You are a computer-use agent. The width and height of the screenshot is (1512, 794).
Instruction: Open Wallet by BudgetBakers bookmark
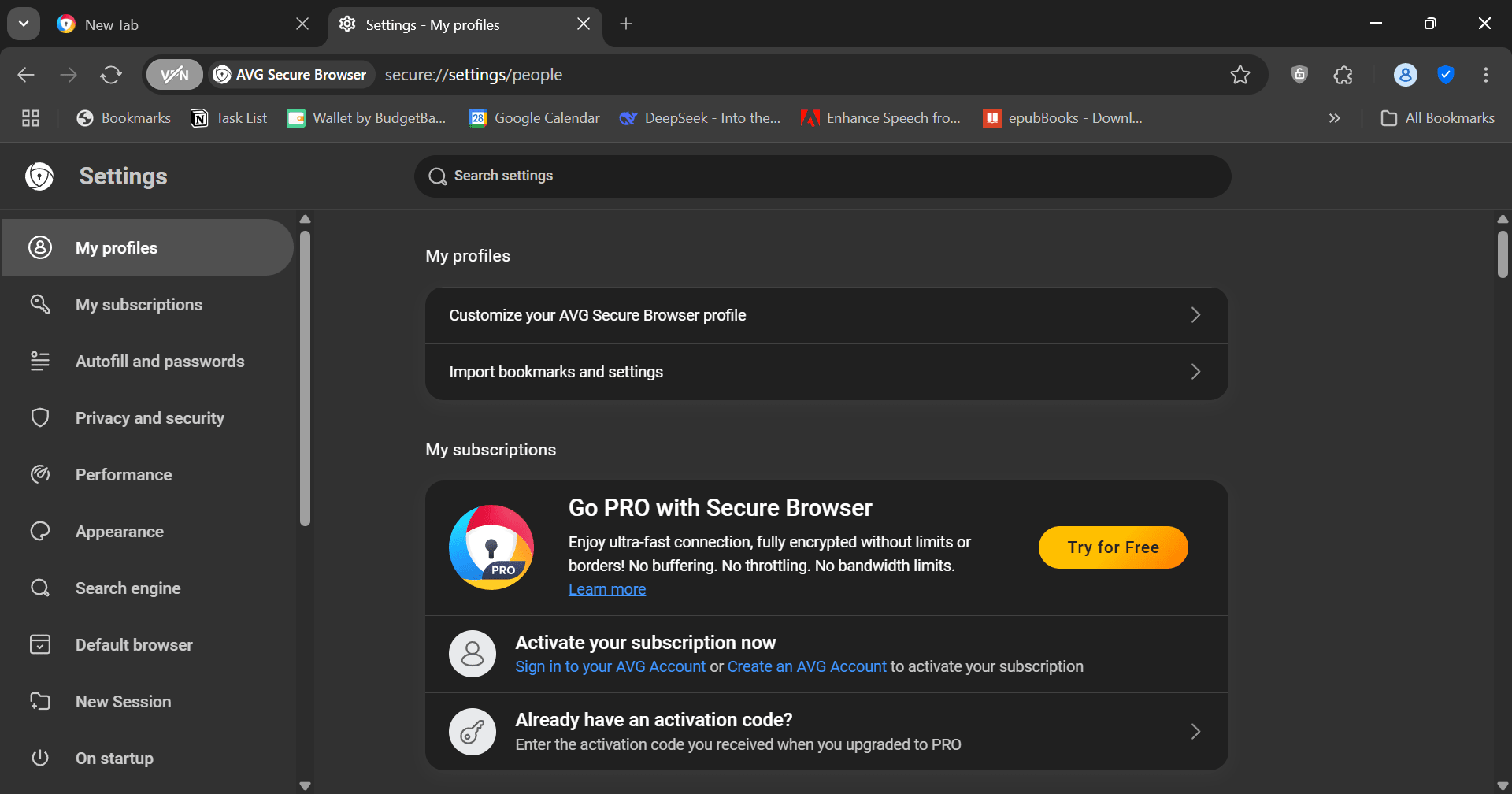click(x=367, y=118)
